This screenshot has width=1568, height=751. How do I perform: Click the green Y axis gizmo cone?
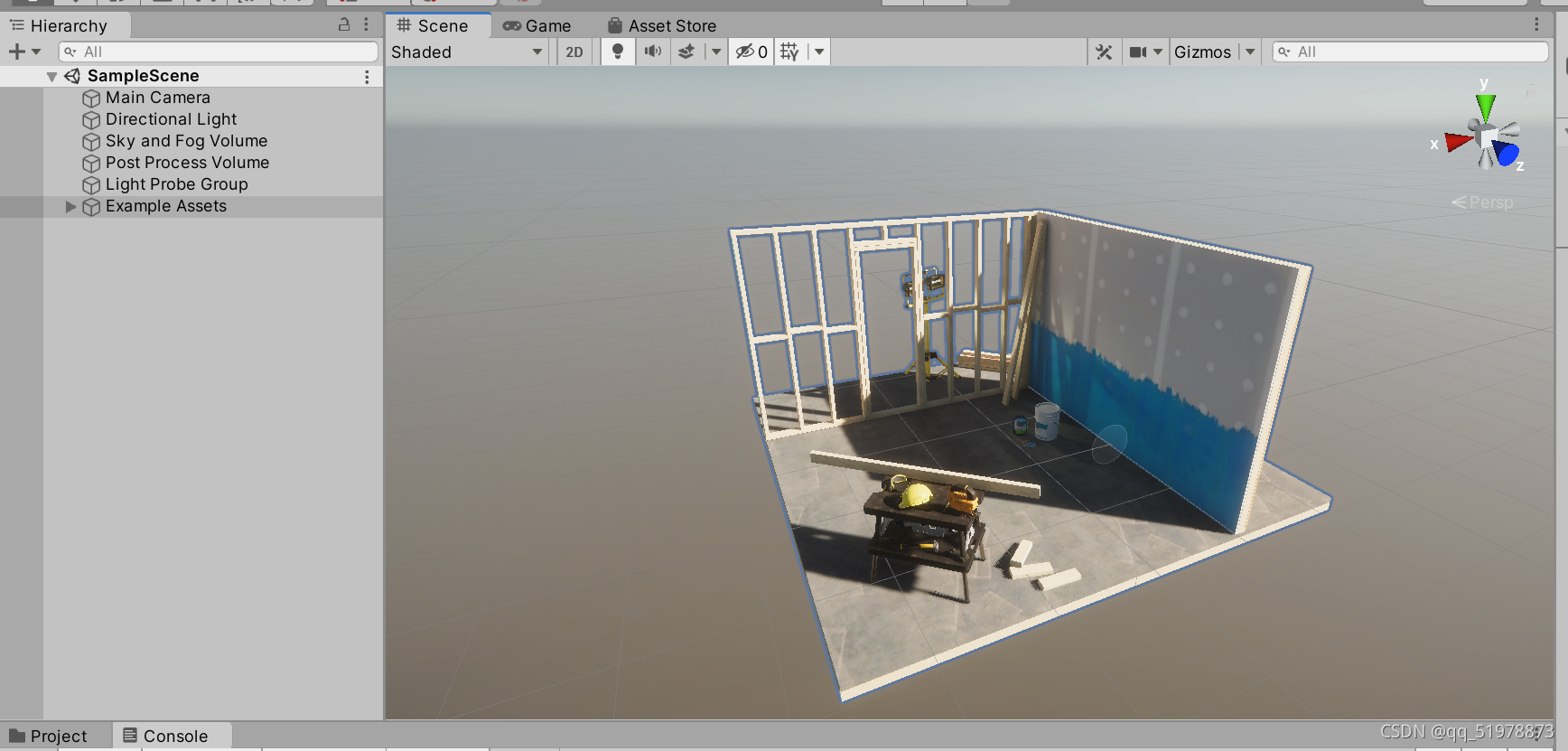1486,108
